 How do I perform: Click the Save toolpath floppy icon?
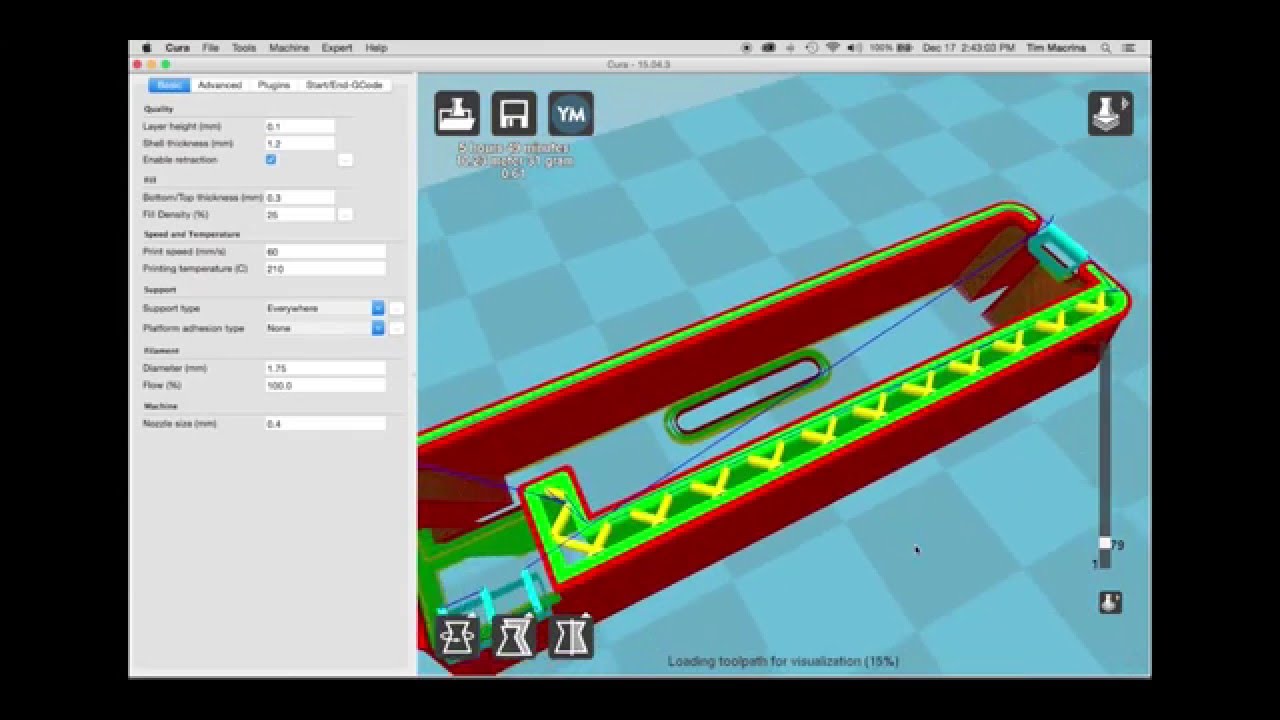(514, 113)
